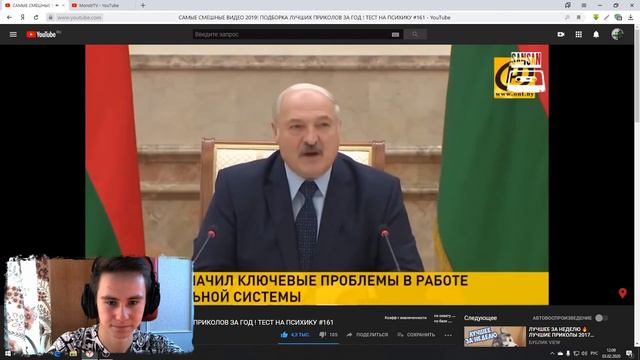The width and height of the screenshot is (640, 360).
Task: Switch to the first browser tab
Action: 31,5
